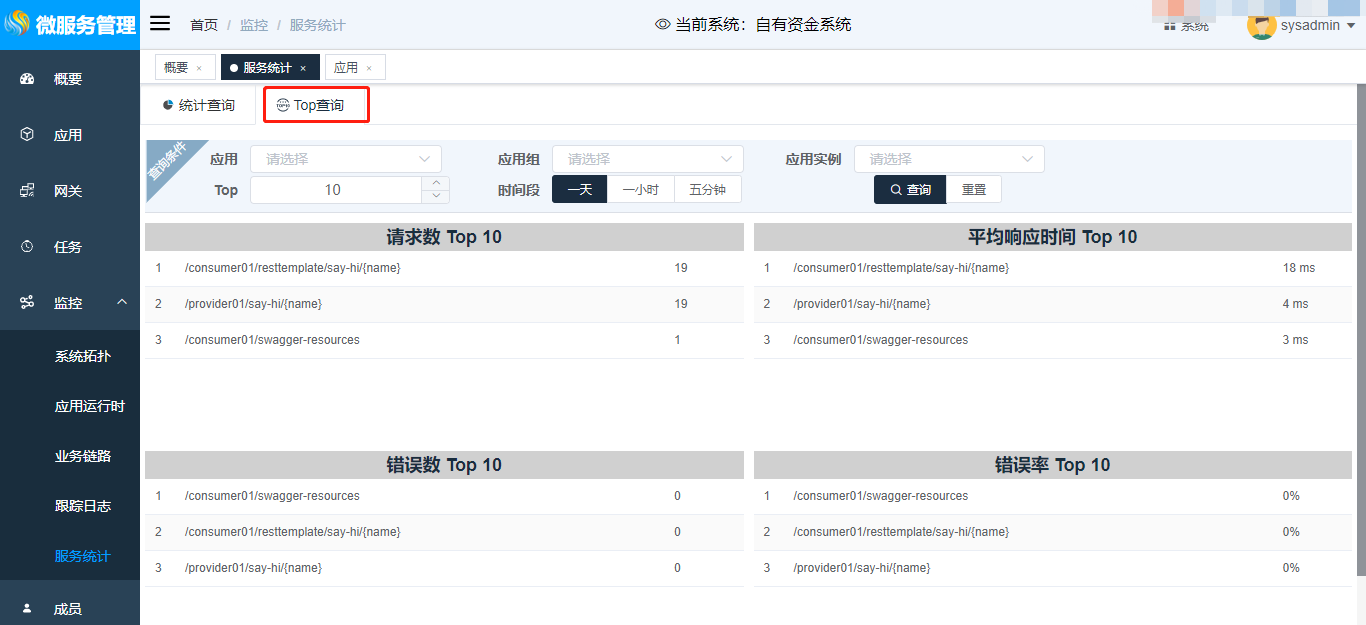Open 任务 tasks in sidebar
Image resolution: width=1366 pixels, height=625 pixels.
coord(68,247)
